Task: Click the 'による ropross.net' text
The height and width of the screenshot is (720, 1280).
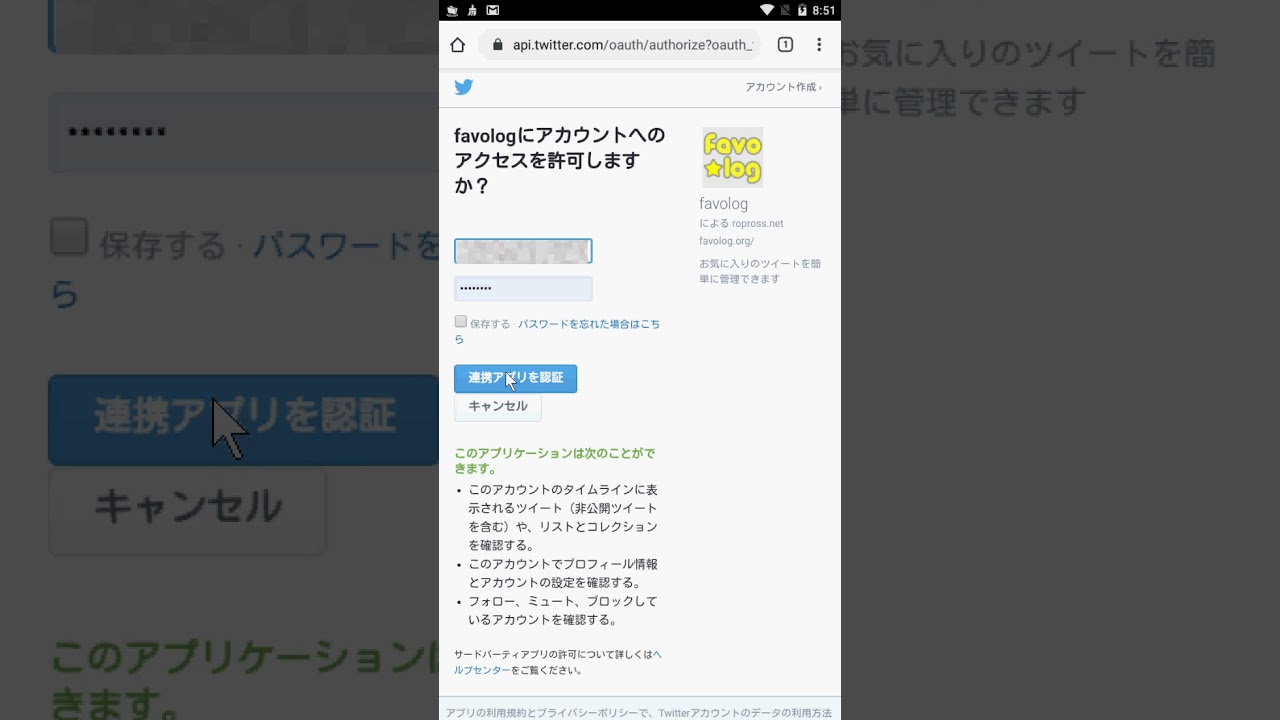Action: [741, 223]
